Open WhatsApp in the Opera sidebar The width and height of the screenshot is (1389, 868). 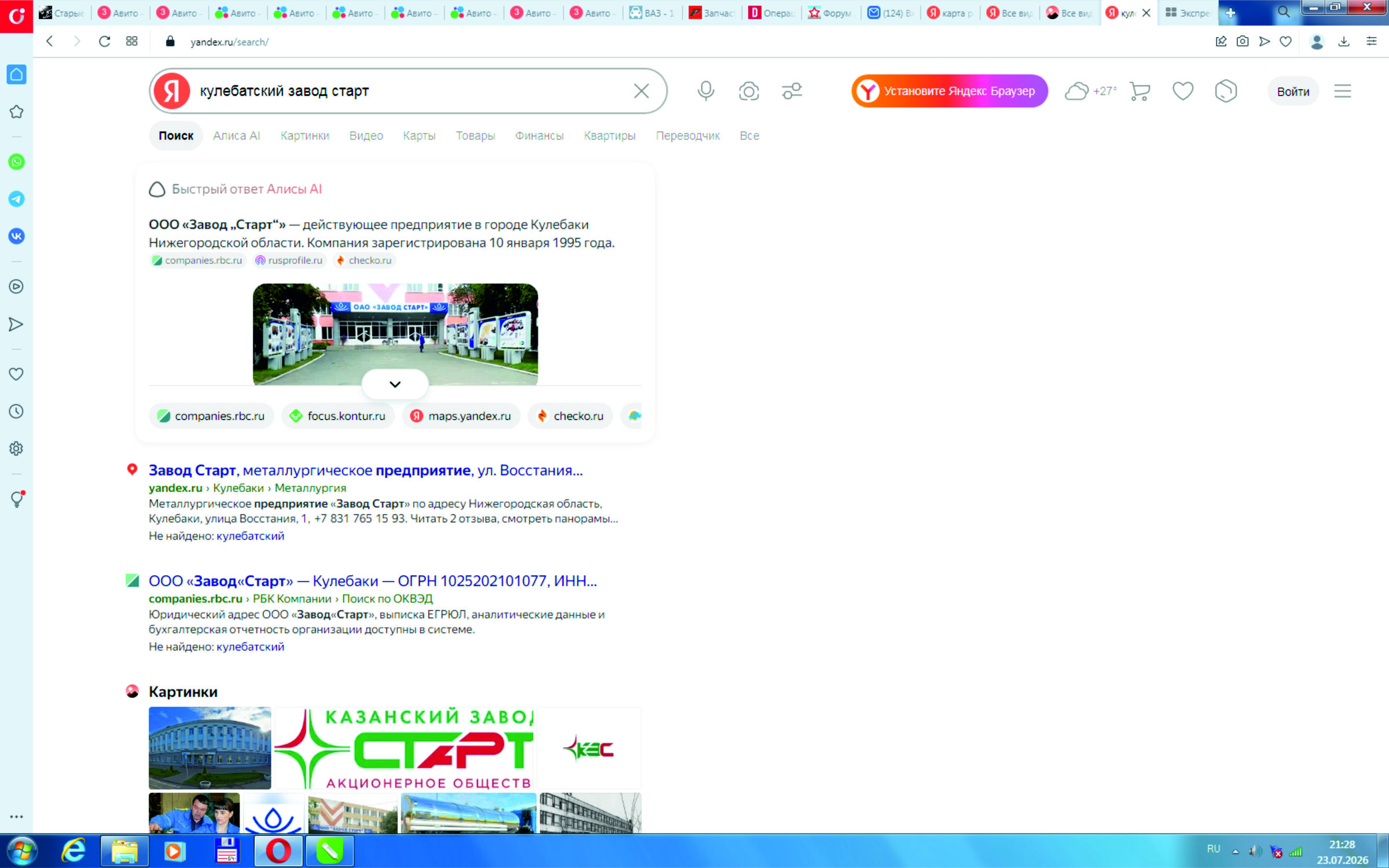point(16,162)
